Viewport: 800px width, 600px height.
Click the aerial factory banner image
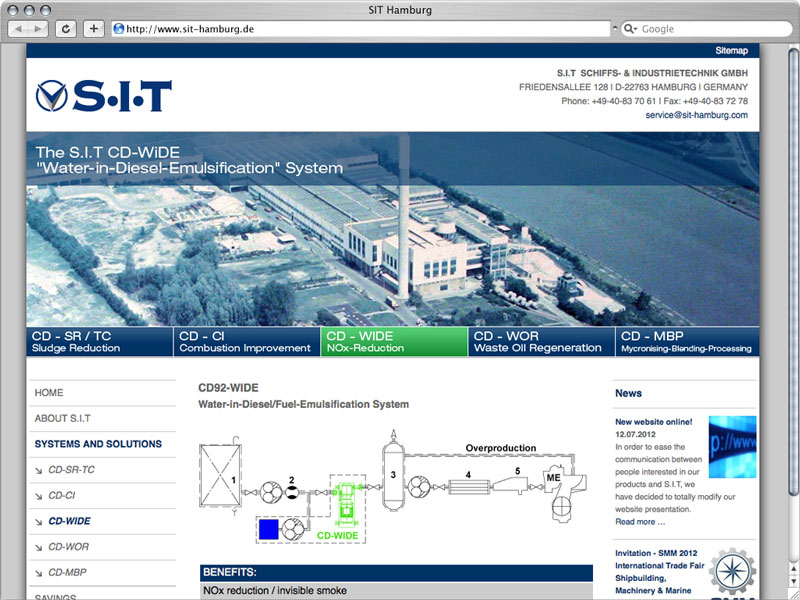point(393,229)
